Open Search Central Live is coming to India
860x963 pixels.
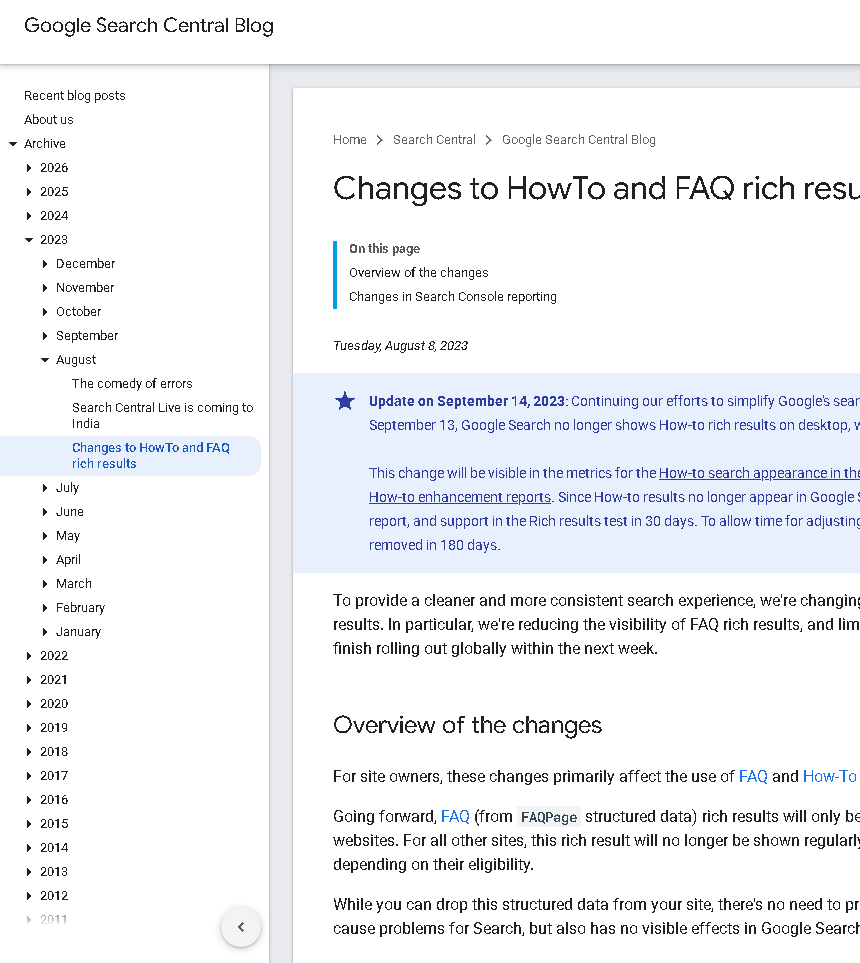coord(163,415)
